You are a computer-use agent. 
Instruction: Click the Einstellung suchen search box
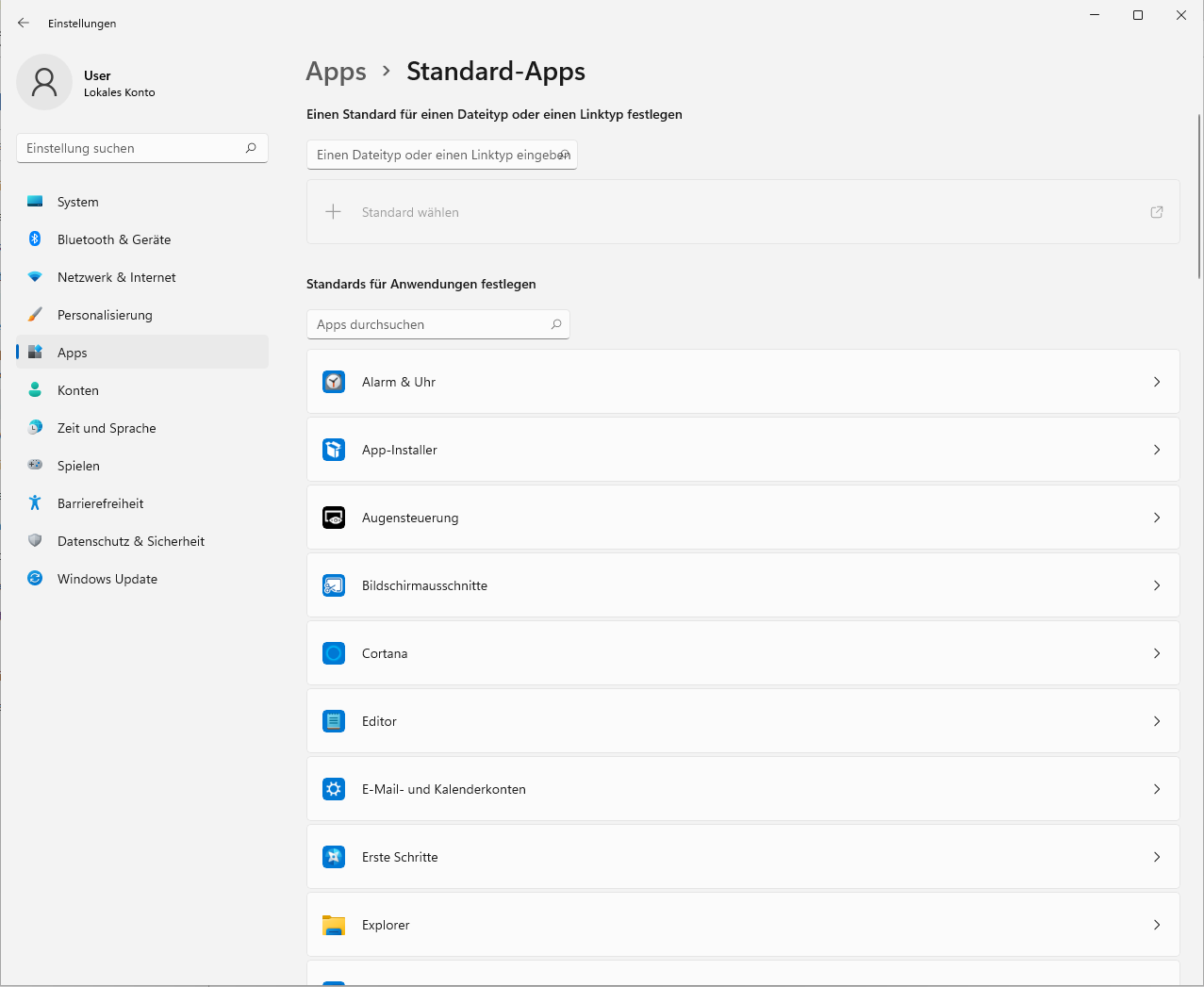click(x=132, y=148)
